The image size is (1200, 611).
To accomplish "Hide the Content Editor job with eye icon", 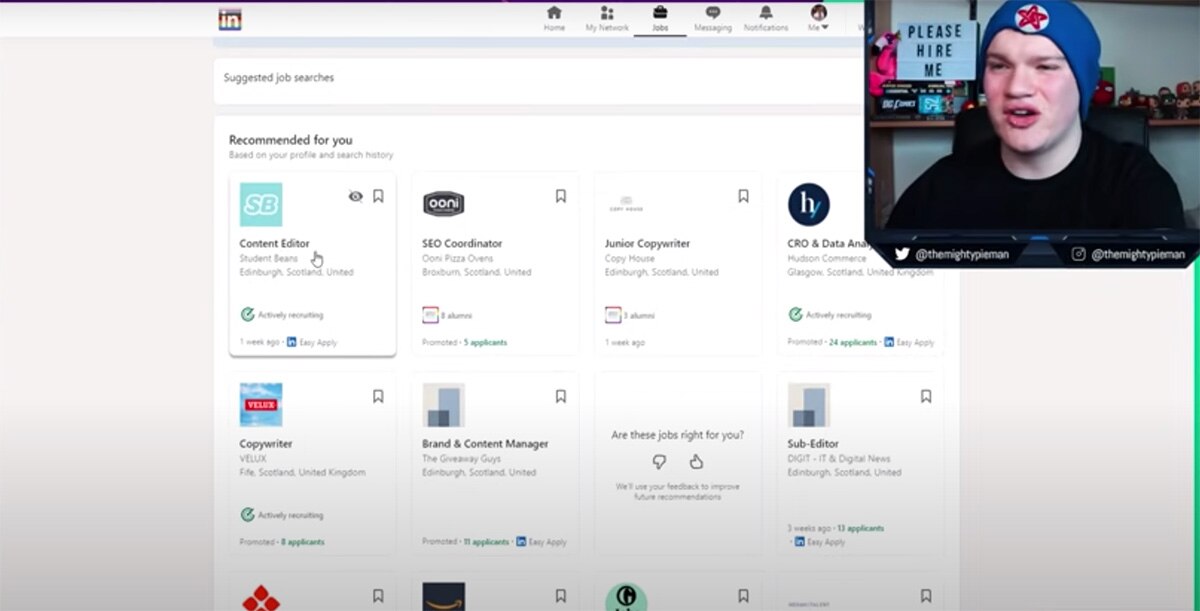I will [x=355, y=197].
